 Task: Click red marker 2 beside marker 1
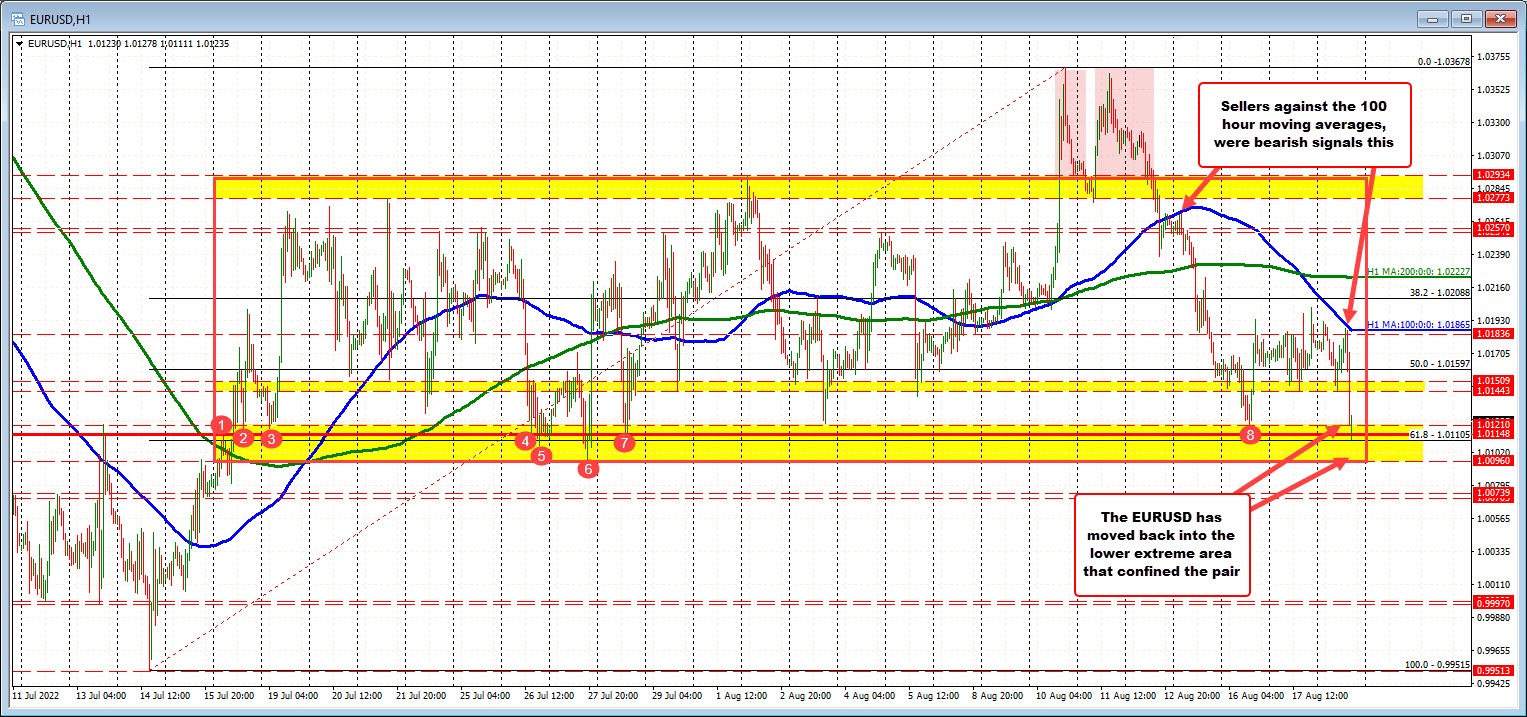[x=243, y=438]
